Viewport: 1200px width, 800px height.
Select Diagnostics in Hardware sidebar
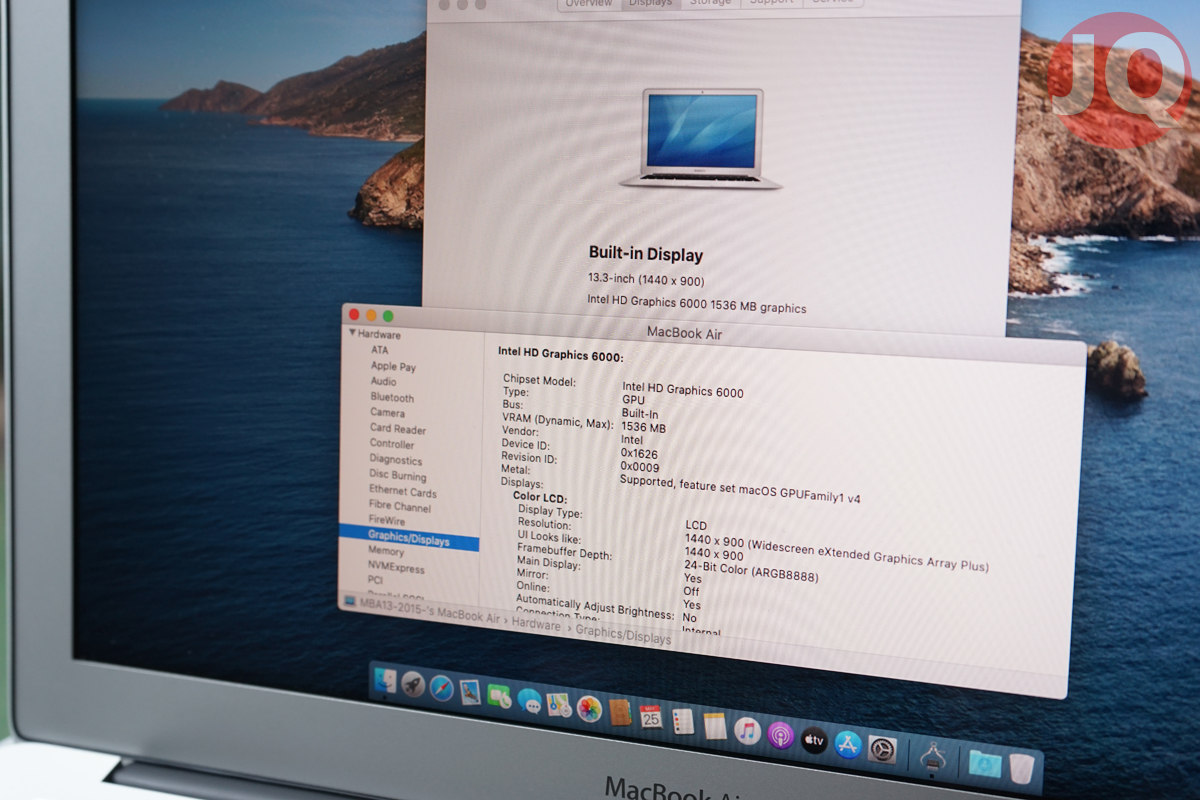point(396,460)
